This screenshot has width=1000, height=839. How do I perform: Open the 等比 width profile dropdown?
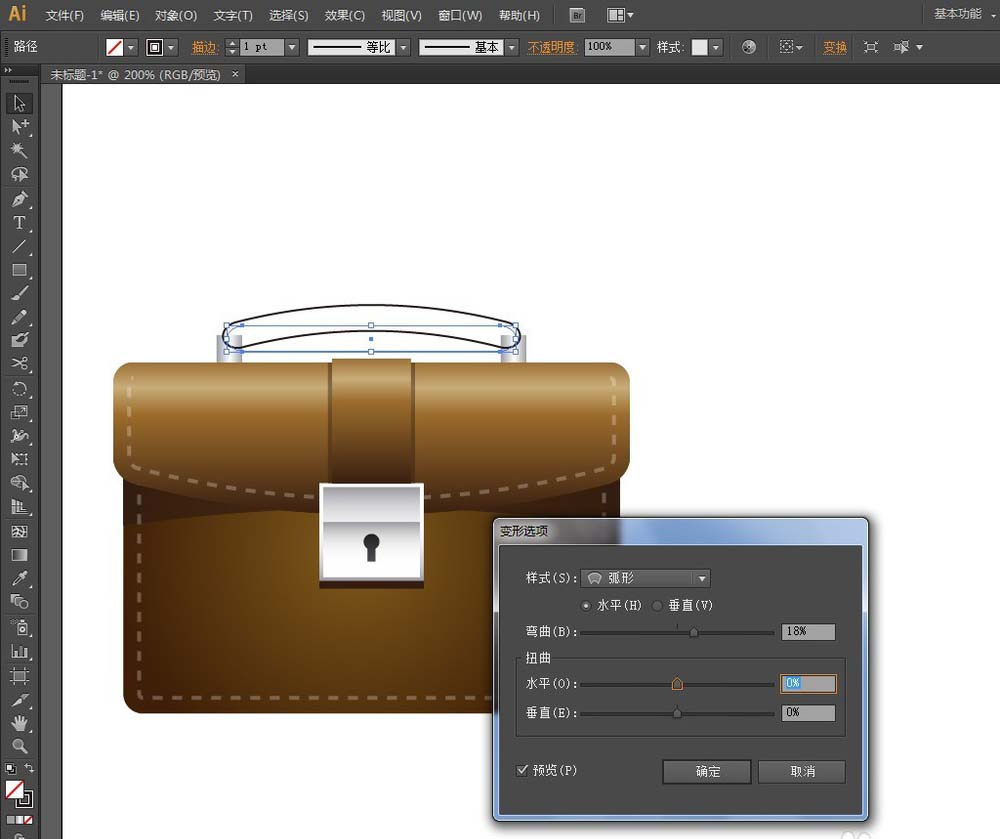pos(404,47)
